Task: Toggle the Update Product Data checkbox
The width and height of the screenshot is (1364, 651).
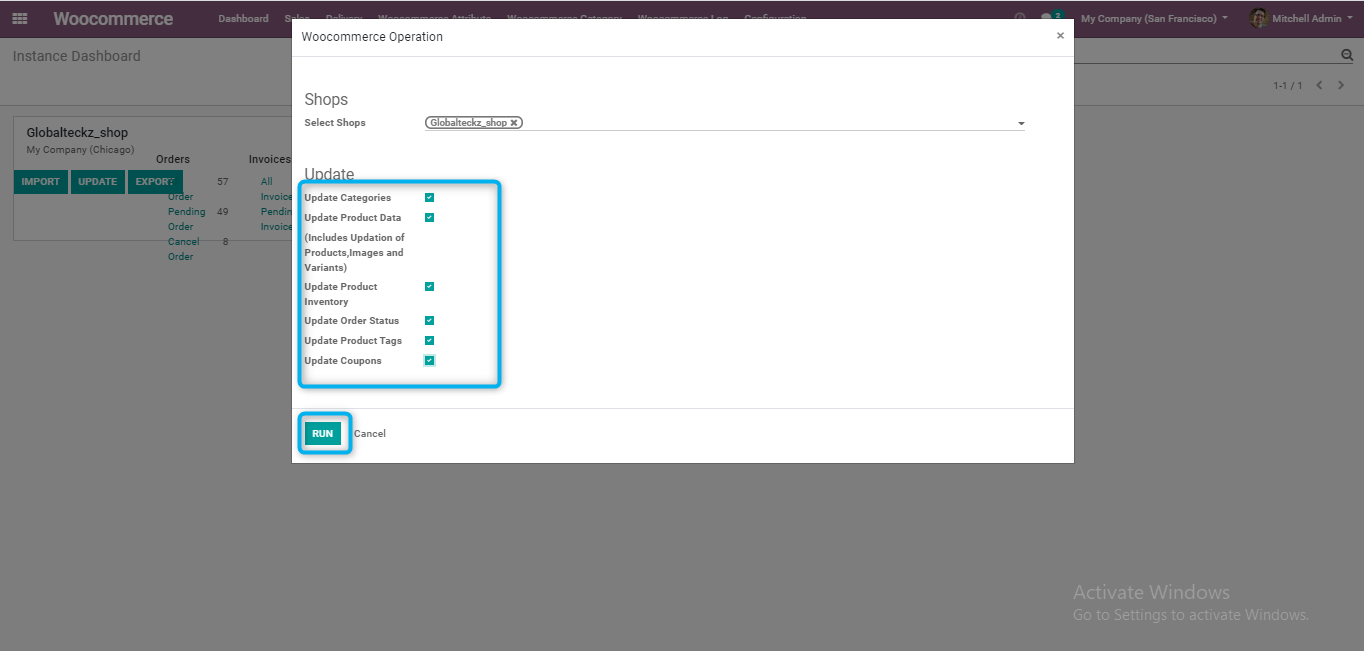Action: point(429,218)
